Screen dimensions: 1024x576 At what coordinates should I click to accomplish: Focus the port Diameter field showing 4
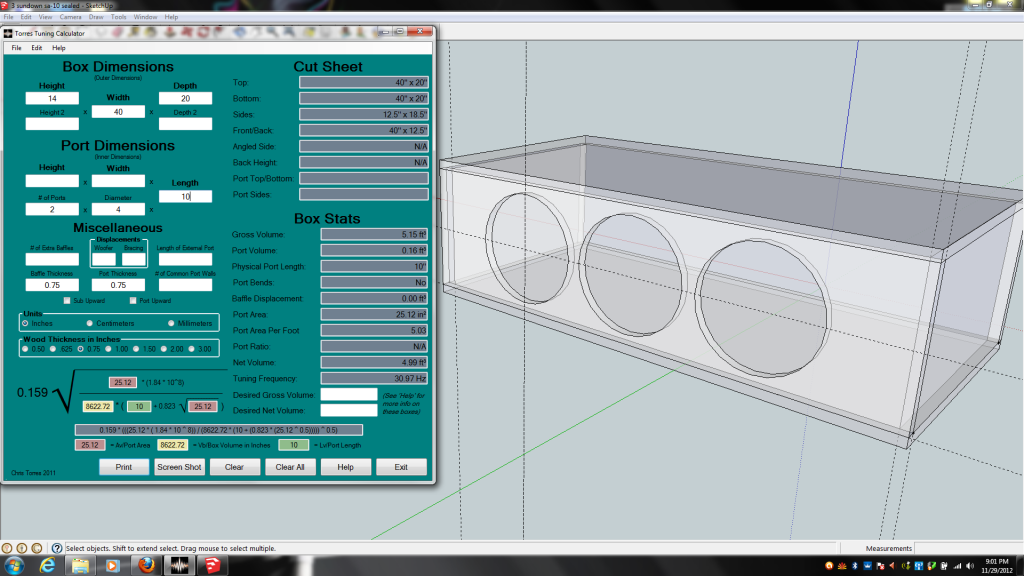point(118,210)
